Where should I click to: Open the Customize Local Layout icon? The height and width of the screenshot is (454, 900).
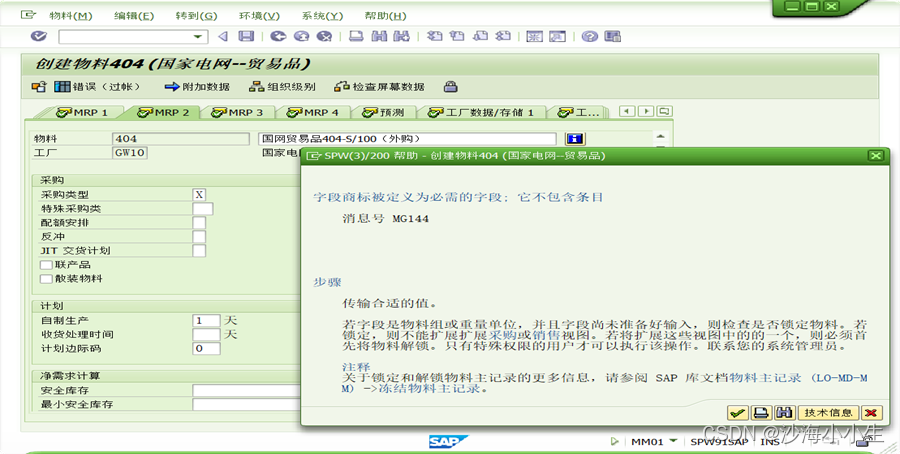point(612,37)
